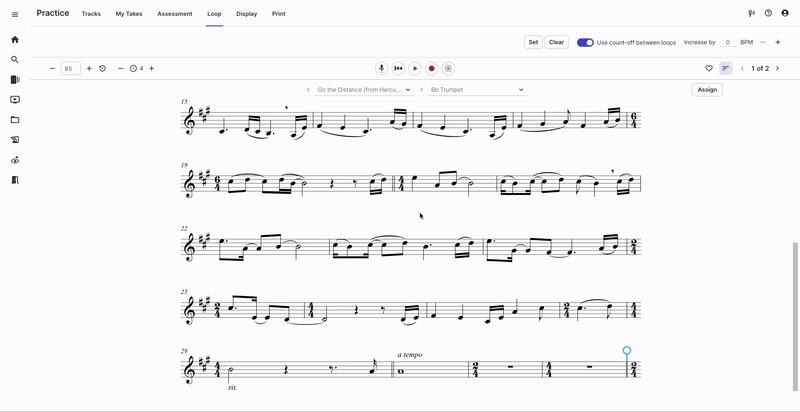Viewport: 800px width, 412px height.
Task: Click measure number 19 in the score
Action: (184, 165)
